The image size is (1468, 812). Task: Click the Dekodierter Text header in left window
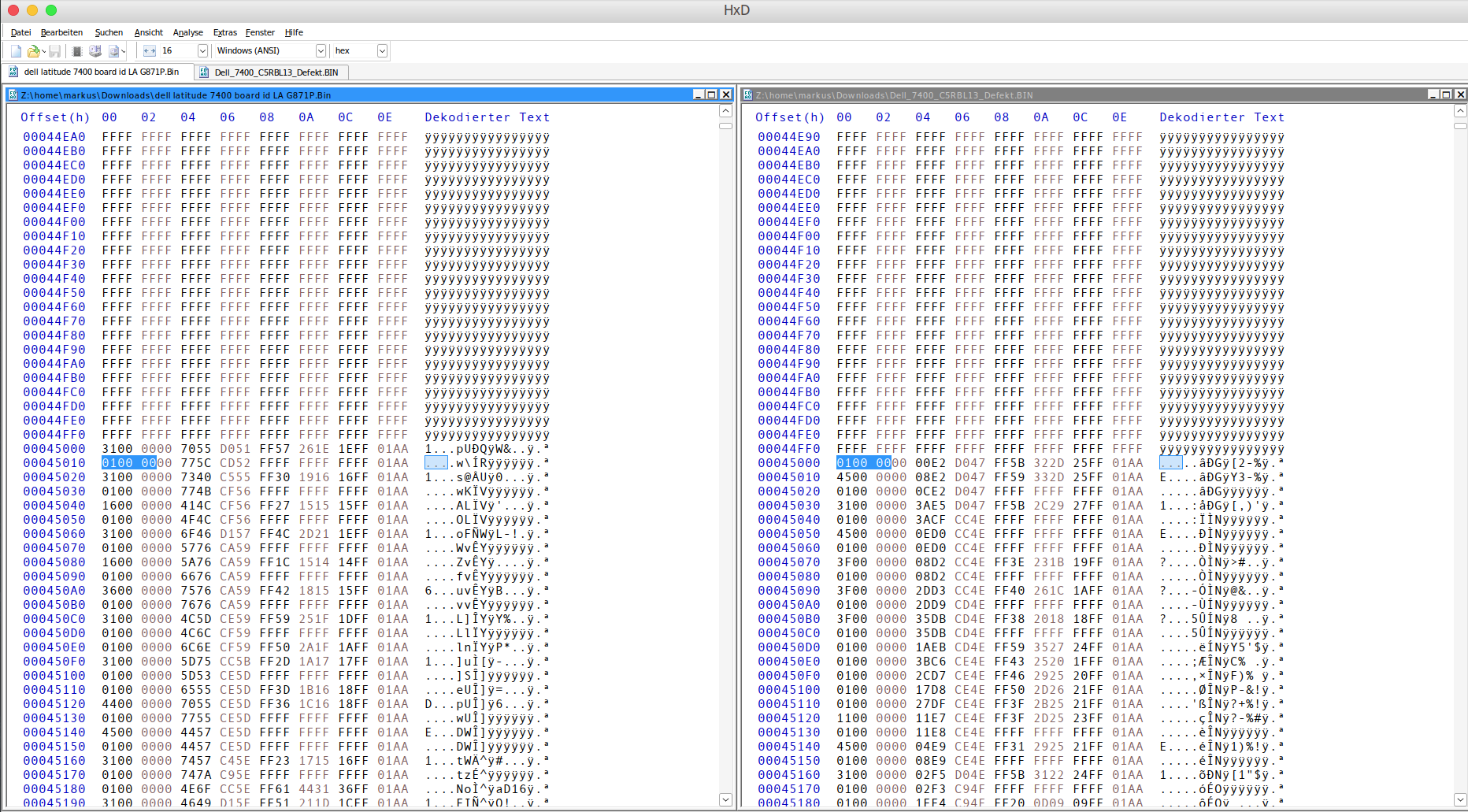point(487,117)
